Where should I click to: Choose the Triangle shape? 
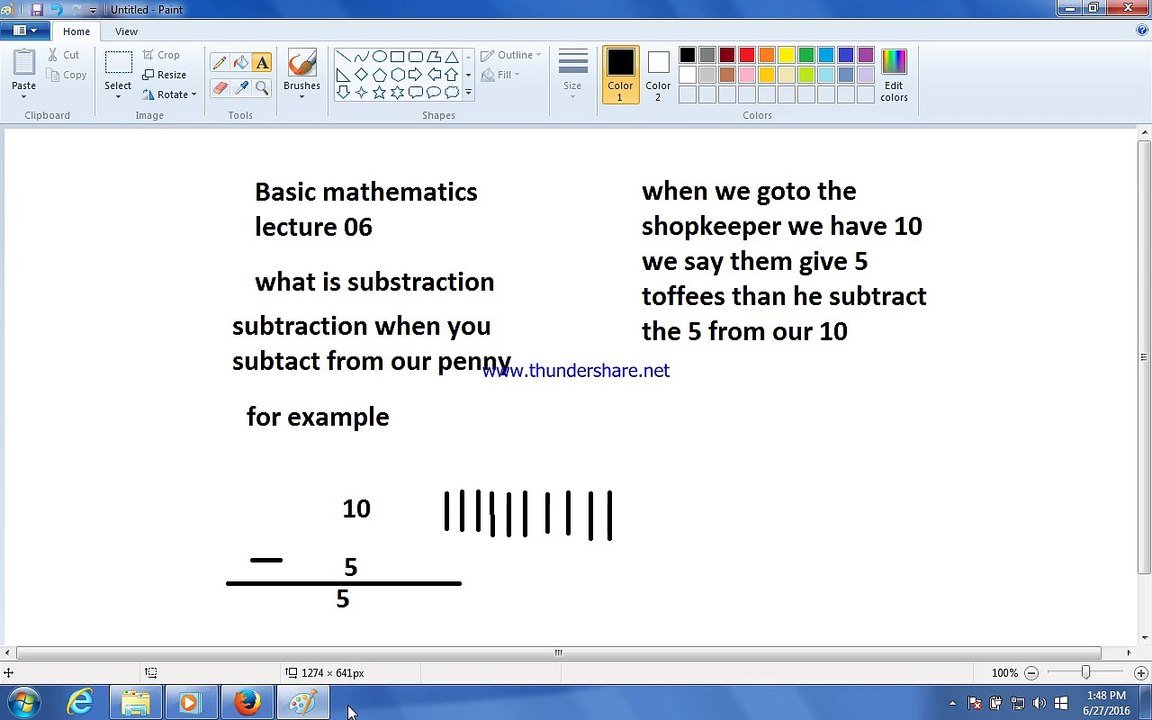(451, 57)
